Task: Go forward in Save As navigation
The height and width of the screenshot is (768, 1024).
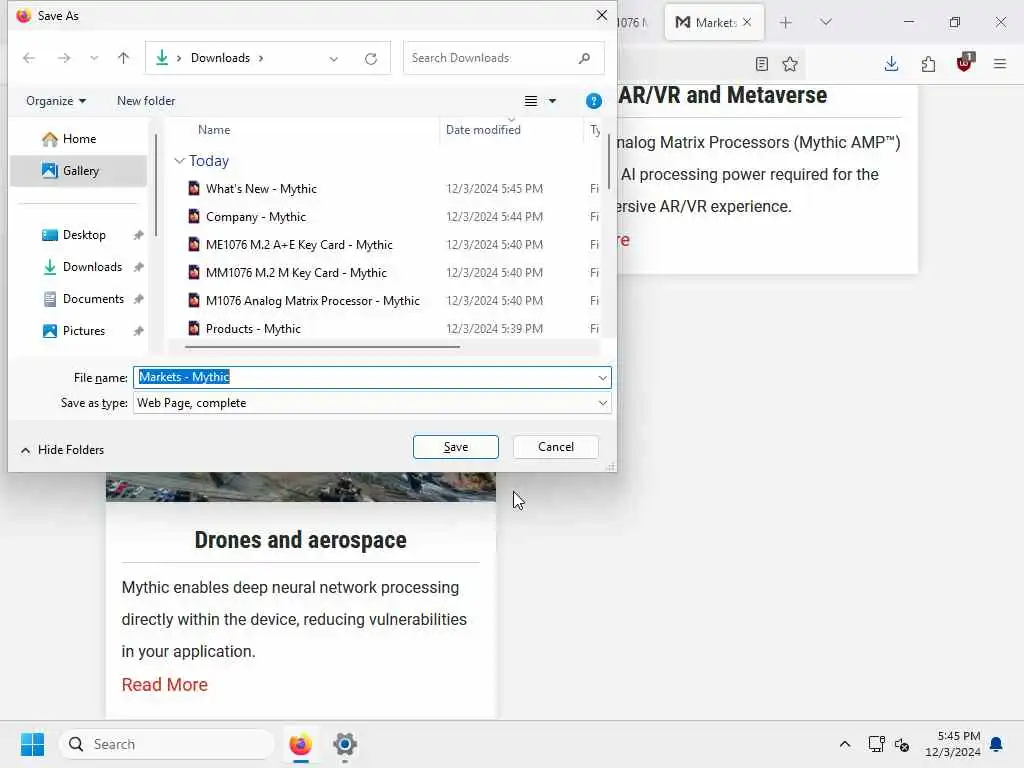Action: tap(63, 58)
